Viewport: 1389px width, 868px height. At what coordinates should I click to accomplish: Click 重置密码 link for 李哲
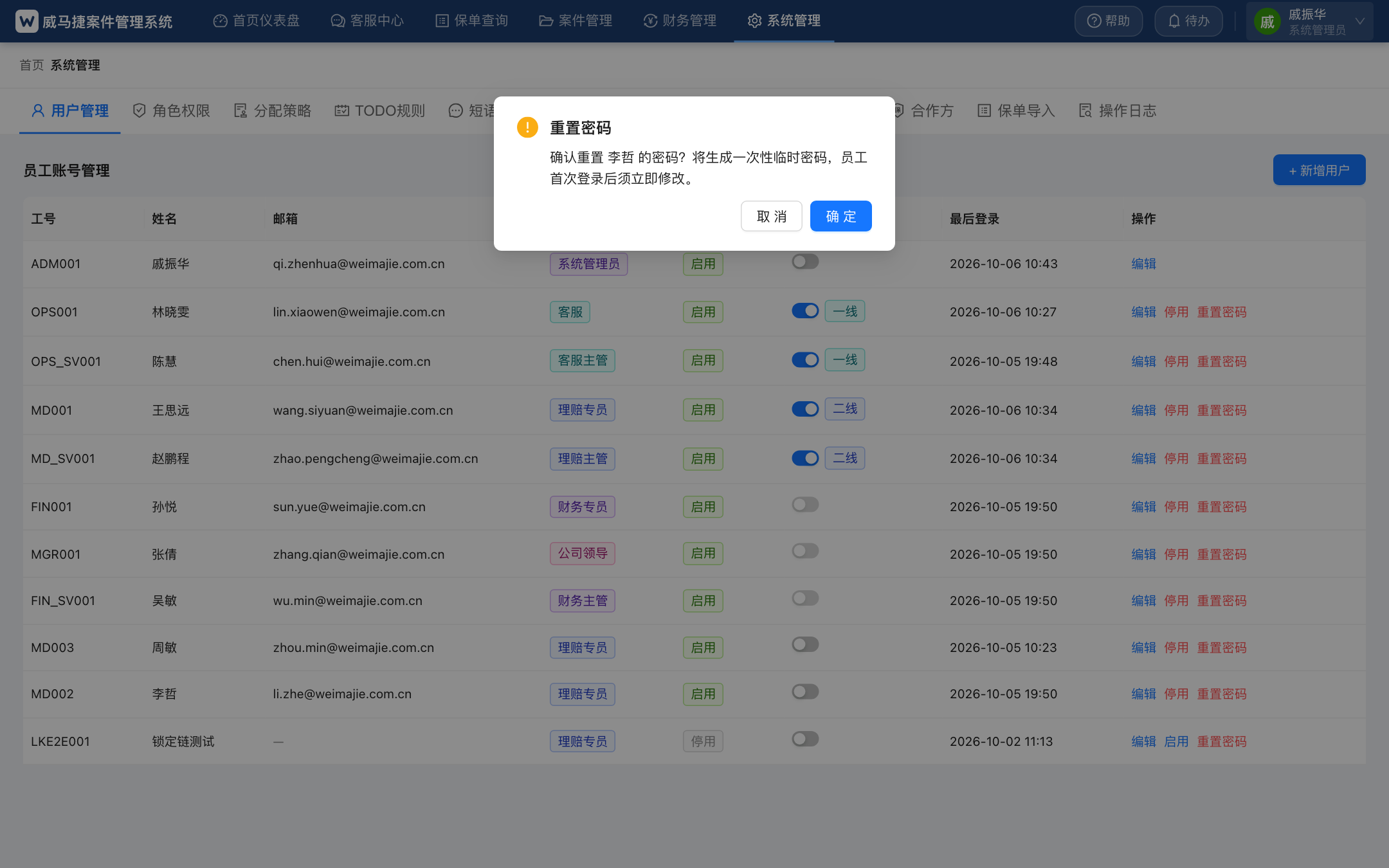pos(1221,694)
